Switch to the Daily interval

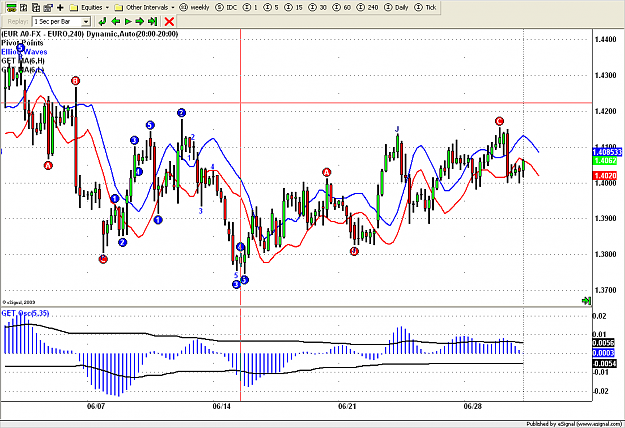click(x=397, y=8)
